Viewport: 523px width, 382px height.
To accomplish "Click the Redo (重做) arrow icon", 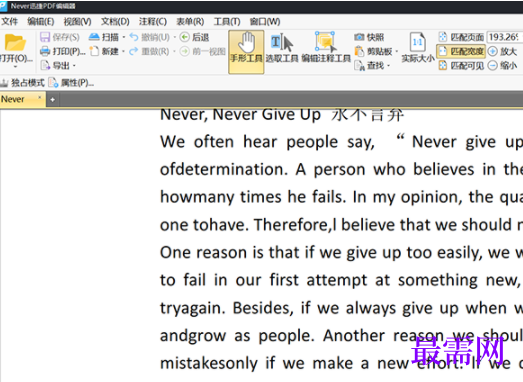I will [134, 51].
